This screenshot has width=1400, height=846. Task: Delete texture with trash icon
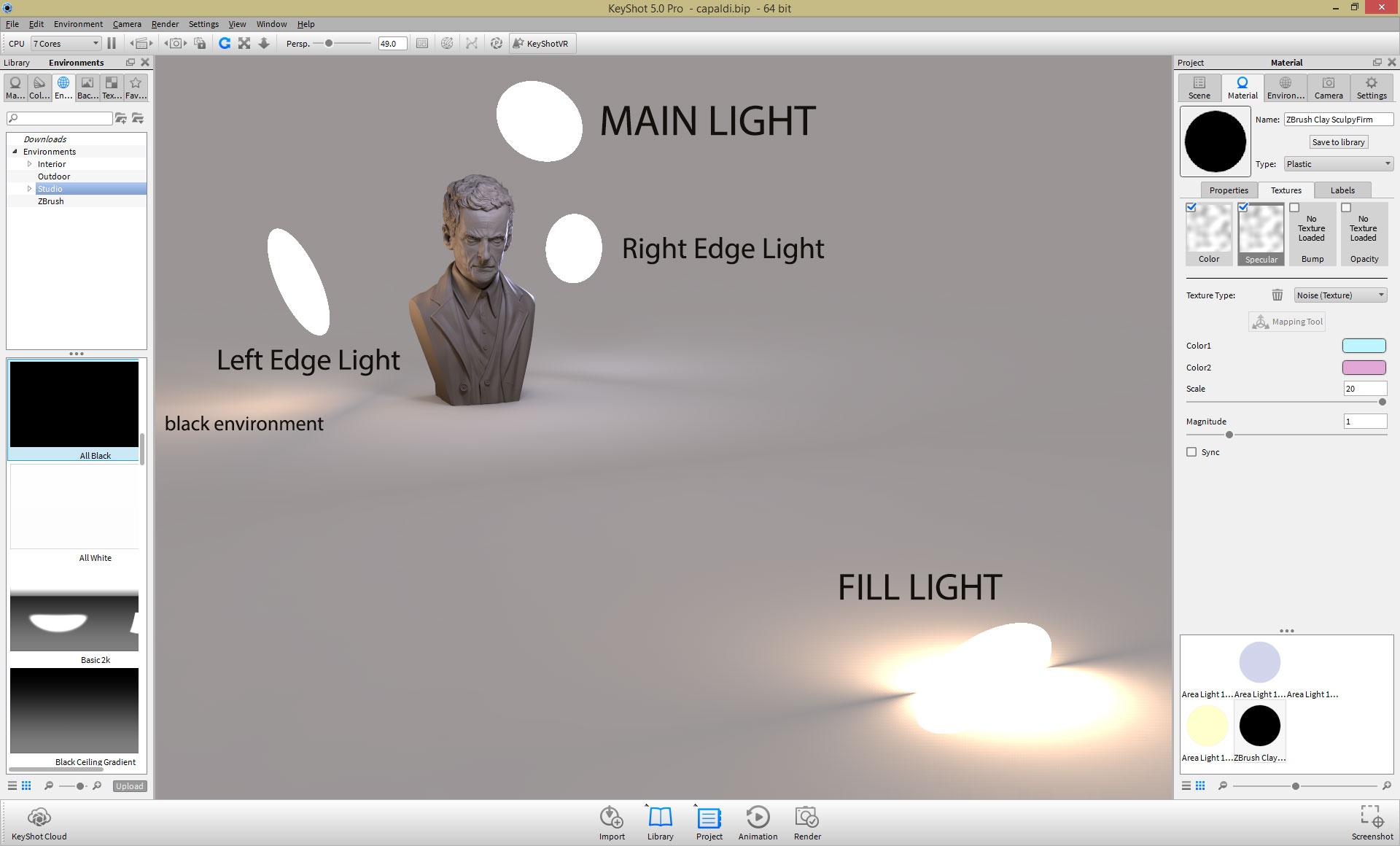tap(1277, 295)
